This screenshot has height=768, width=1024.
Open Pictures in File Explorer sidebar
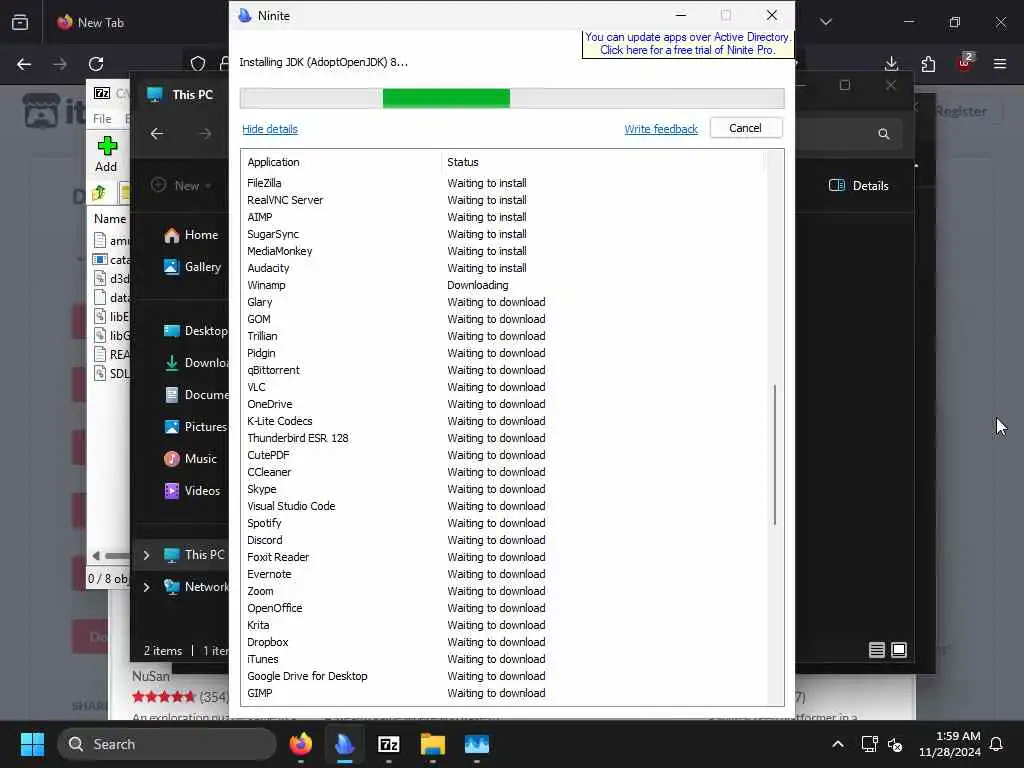click(195, 427)
